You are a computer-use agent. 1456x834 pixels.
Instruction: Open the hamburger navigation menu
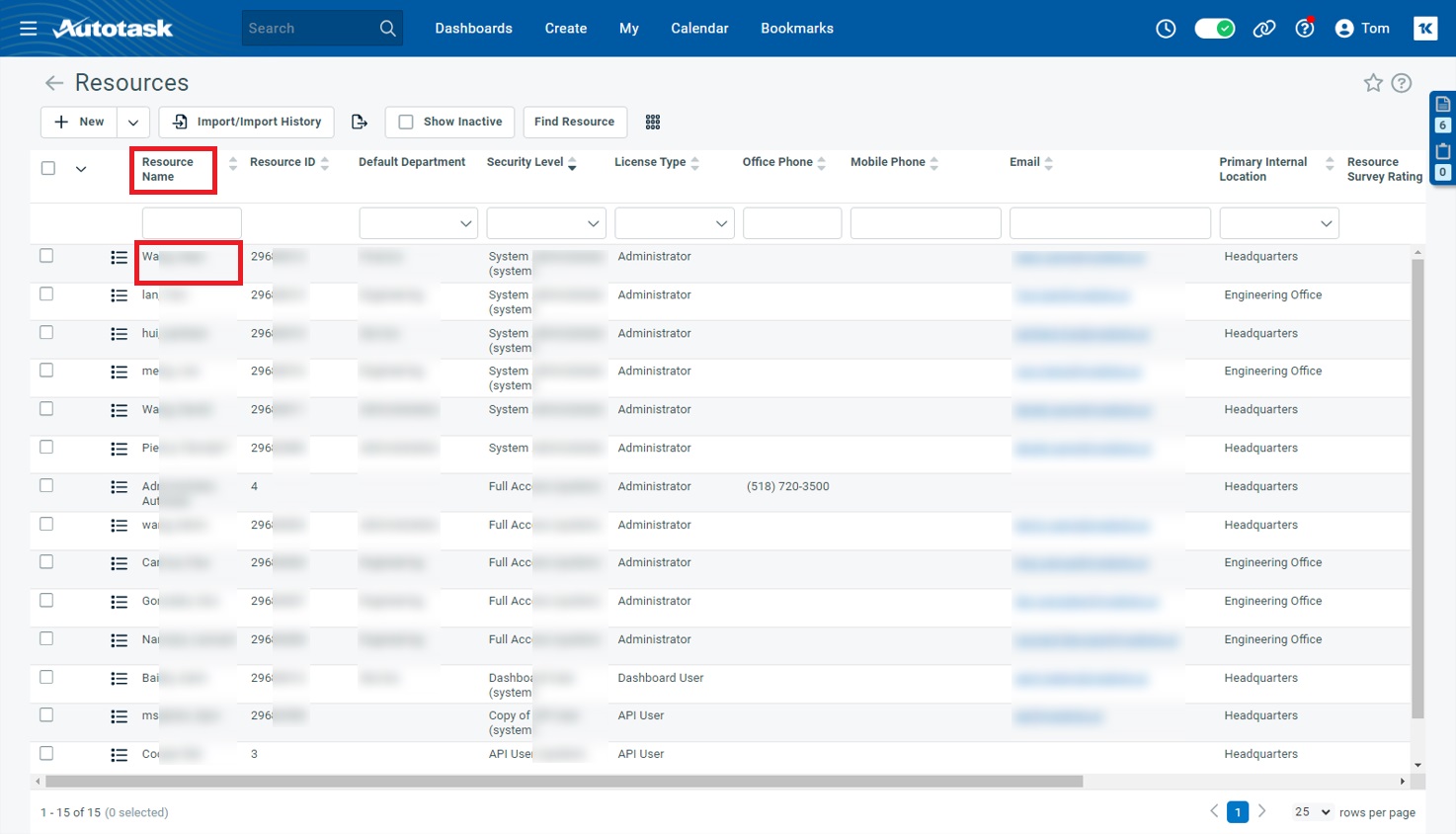pyautogui.click(x=29, y=29)
